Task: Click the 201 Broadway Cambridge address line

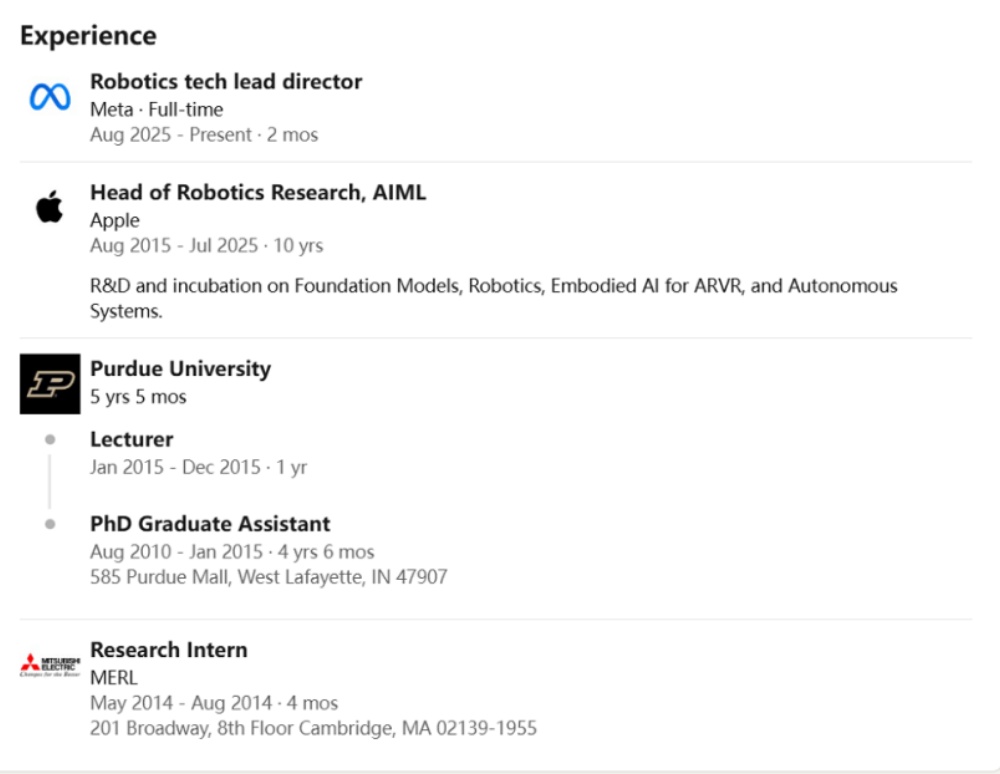Action: pos(313,728)
